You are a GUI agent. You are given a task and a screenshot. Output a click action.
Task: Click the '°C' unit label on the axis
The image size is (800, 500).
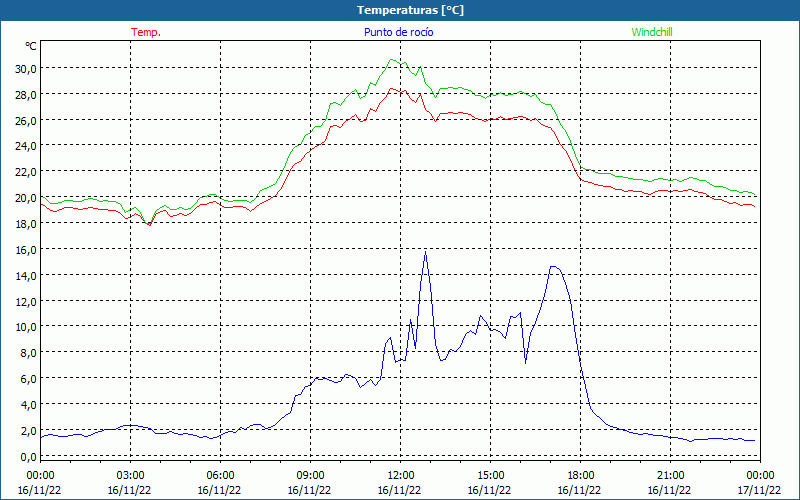coord(31,46)
